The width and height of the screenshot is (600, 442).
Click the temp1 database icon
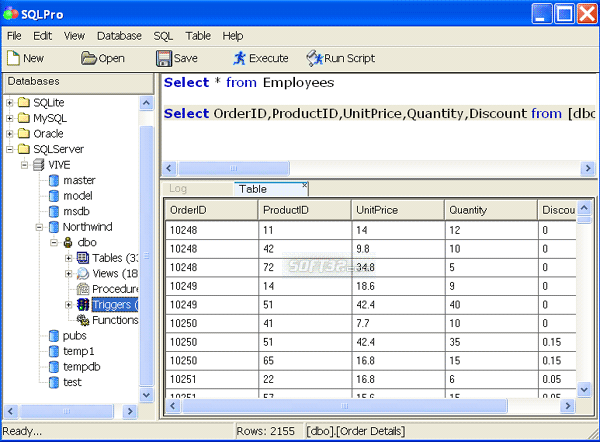pos(54,351)
